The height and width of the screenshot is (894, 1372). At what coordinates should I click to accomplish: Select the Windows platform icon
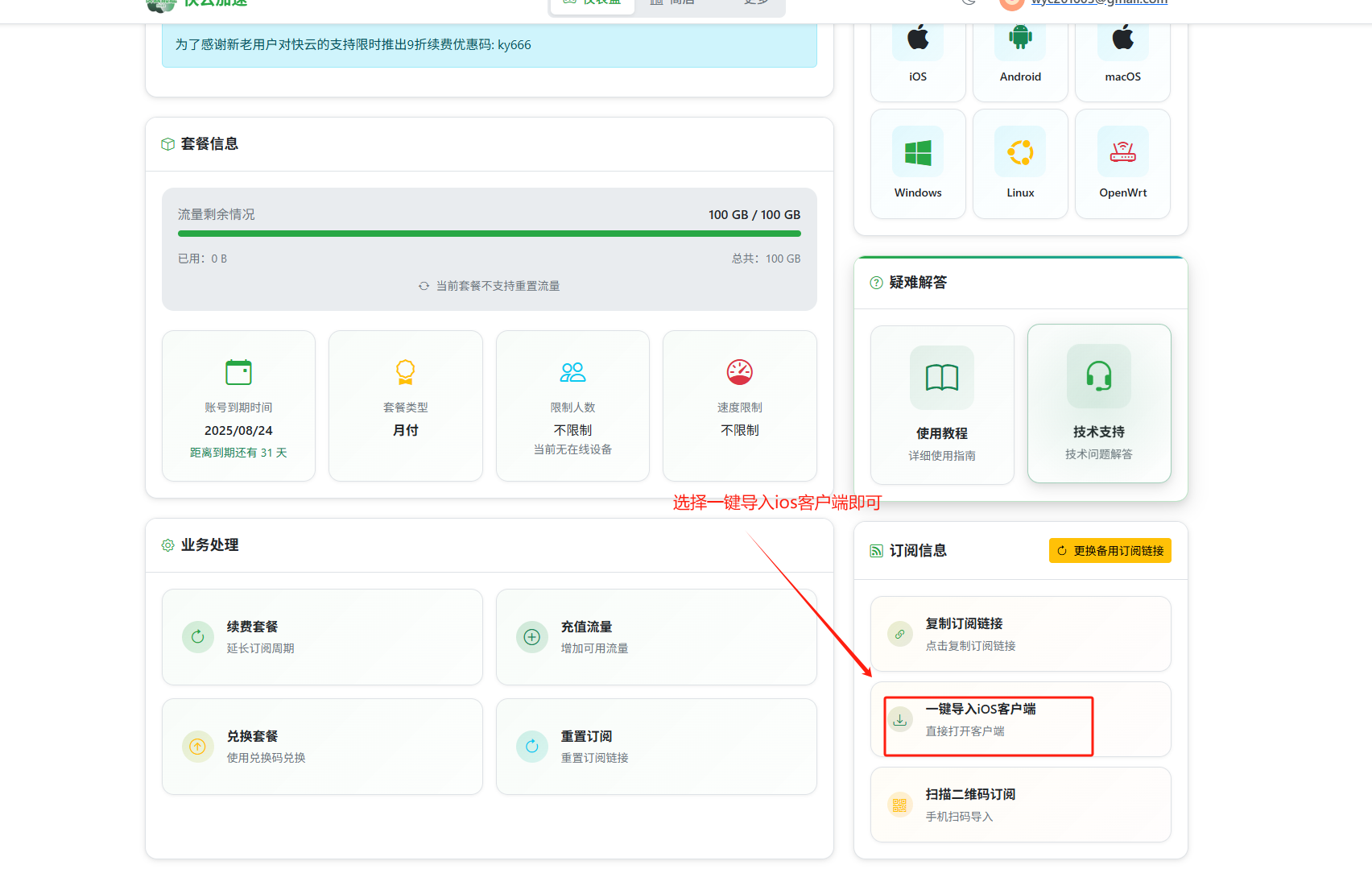click(x=917, y=151)
